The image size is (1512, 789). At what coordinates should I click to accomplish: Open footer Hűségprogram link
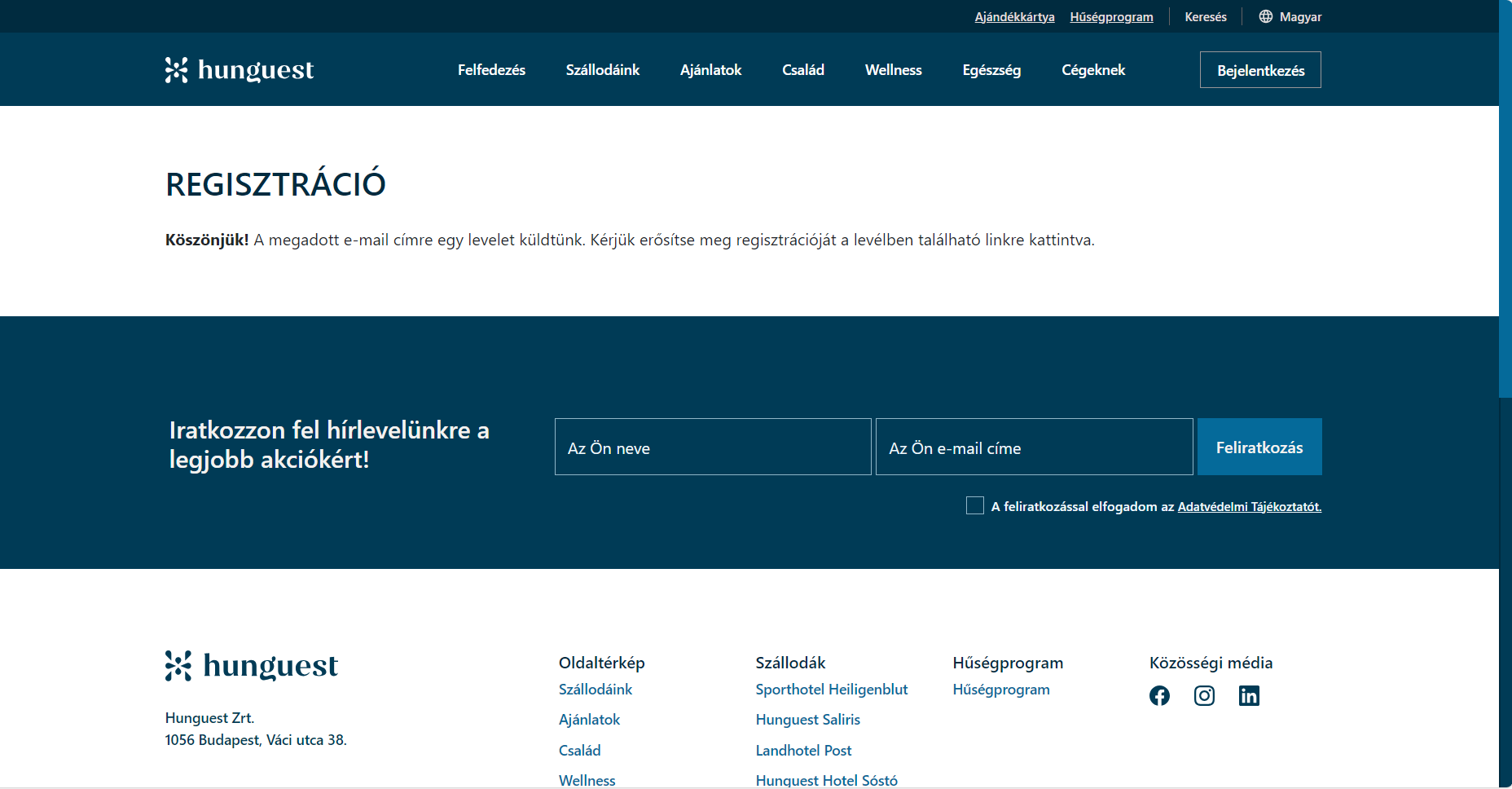(1001, 690)
